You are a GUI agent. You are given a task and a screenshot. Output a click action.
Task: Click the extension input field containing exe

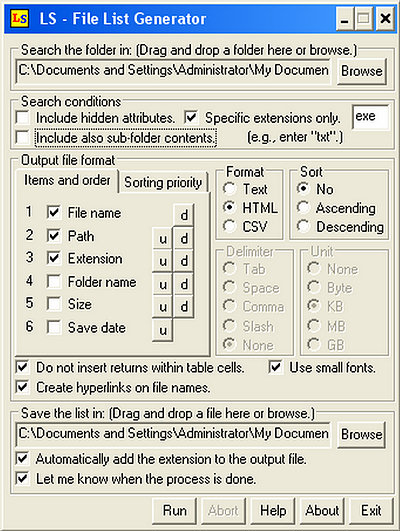tap(371, 116)
